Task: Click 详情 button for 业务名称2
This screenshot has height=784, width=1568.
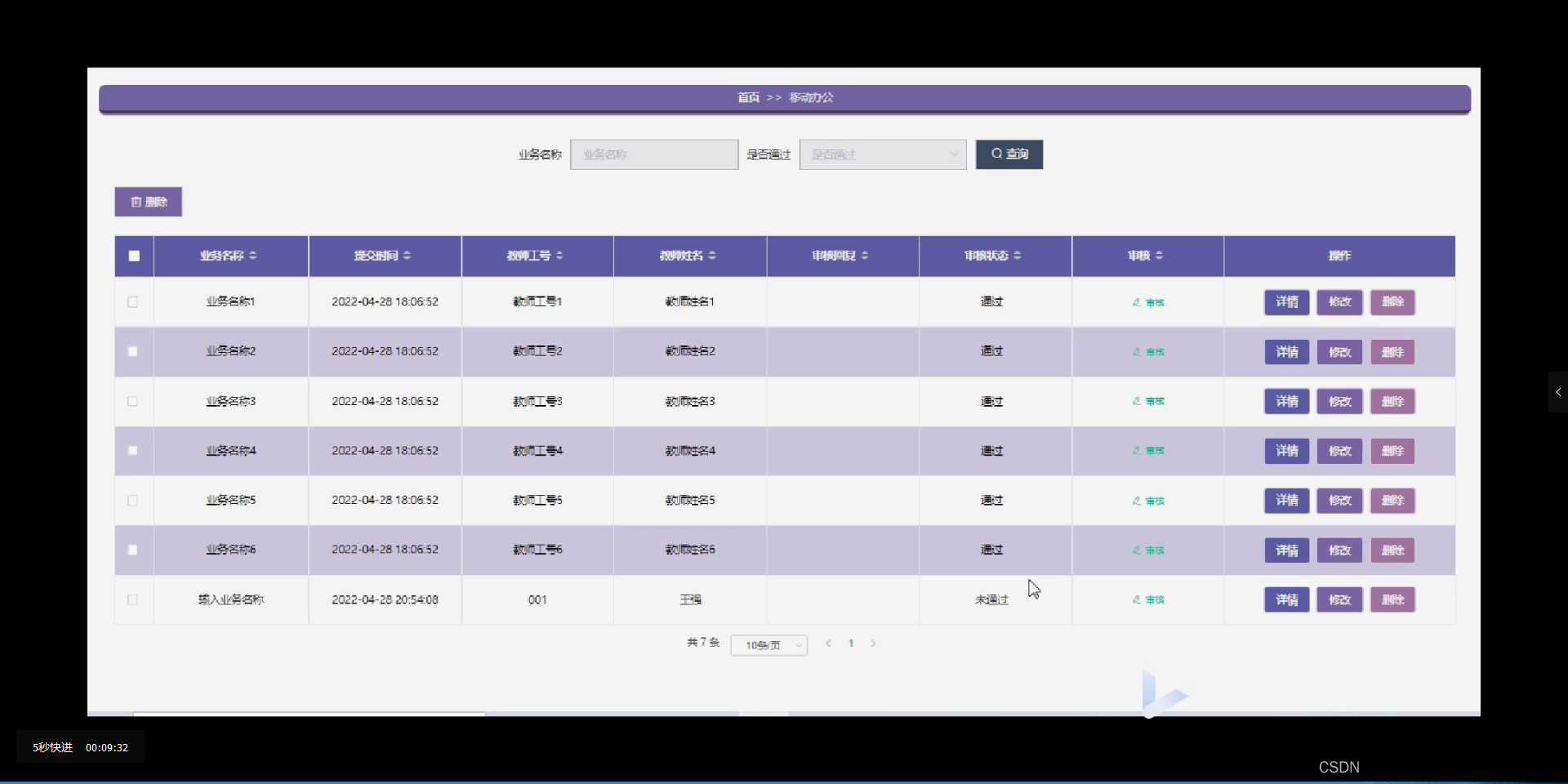Action: tap(1285, 352)
